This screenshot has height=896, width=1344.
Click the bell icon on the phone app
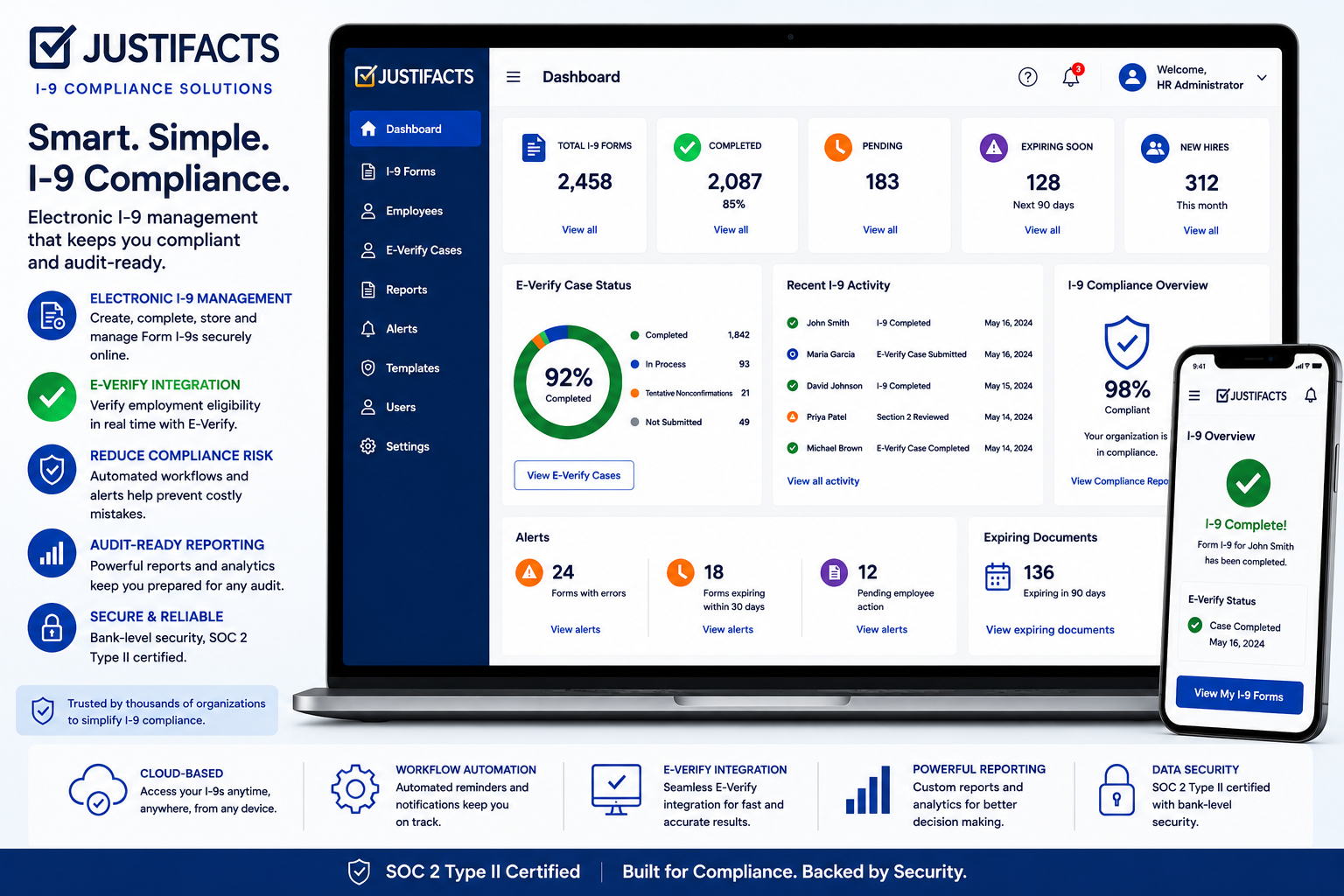[x=1311, y=395]
